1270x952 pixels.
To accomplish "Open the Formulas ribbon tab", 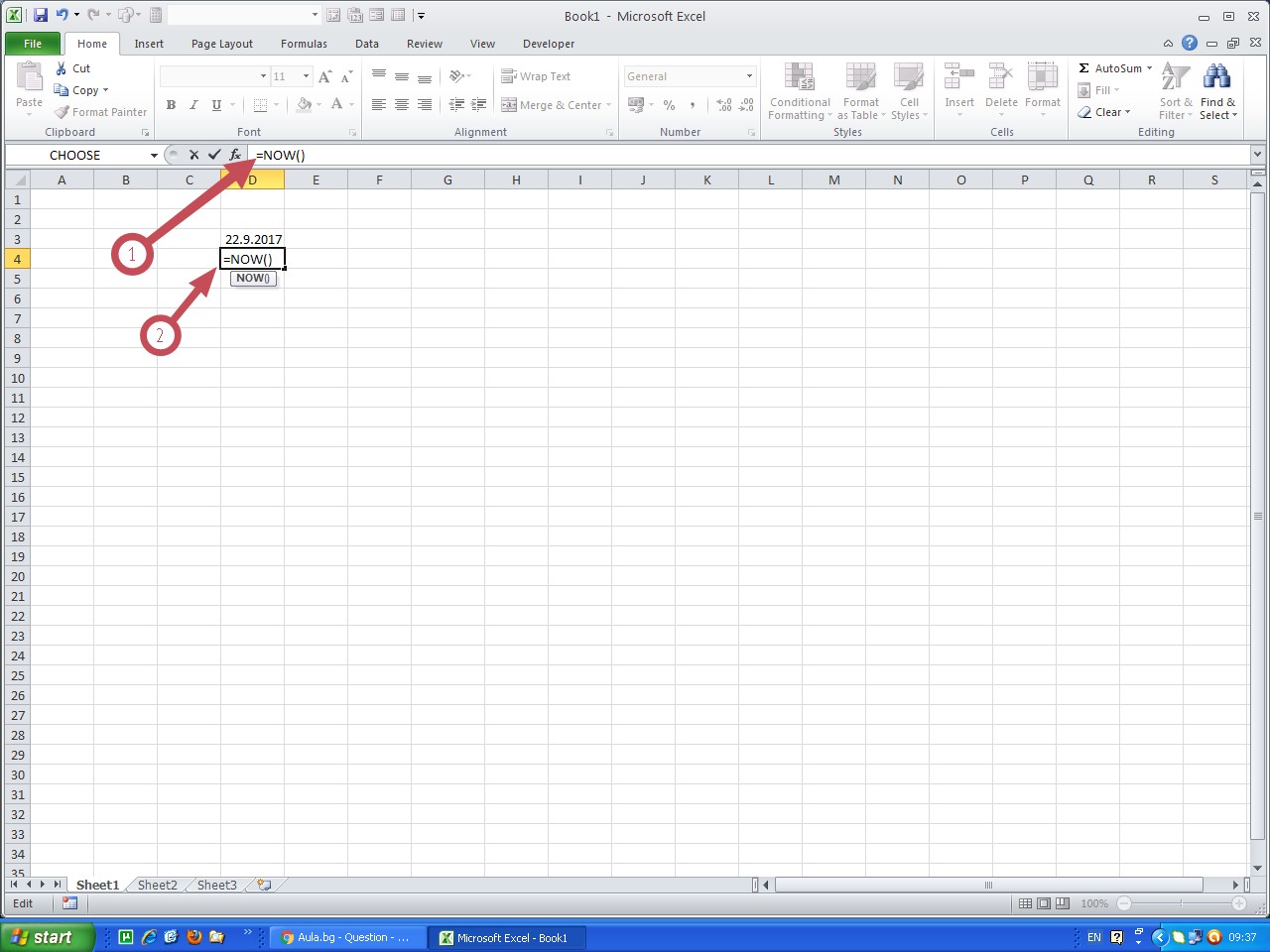I will coord(304,44).
